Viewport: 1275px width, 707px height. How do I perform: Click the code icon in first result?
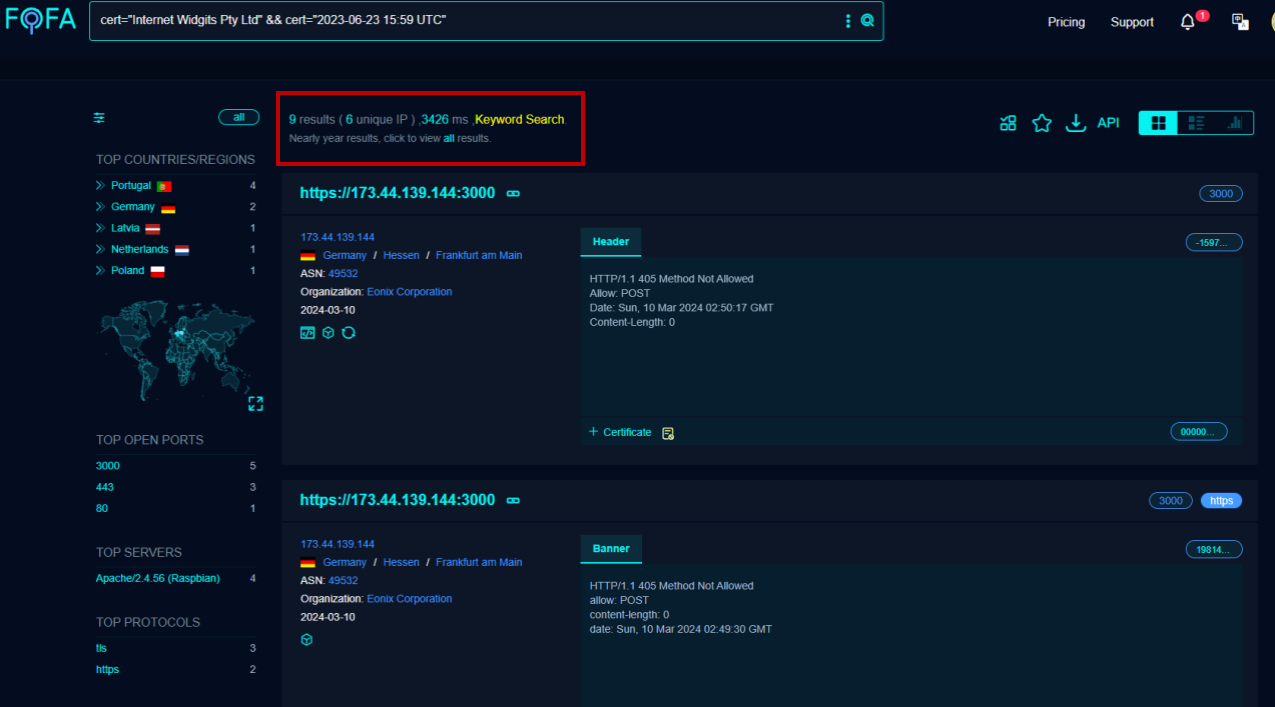click(x=307, y=333)
